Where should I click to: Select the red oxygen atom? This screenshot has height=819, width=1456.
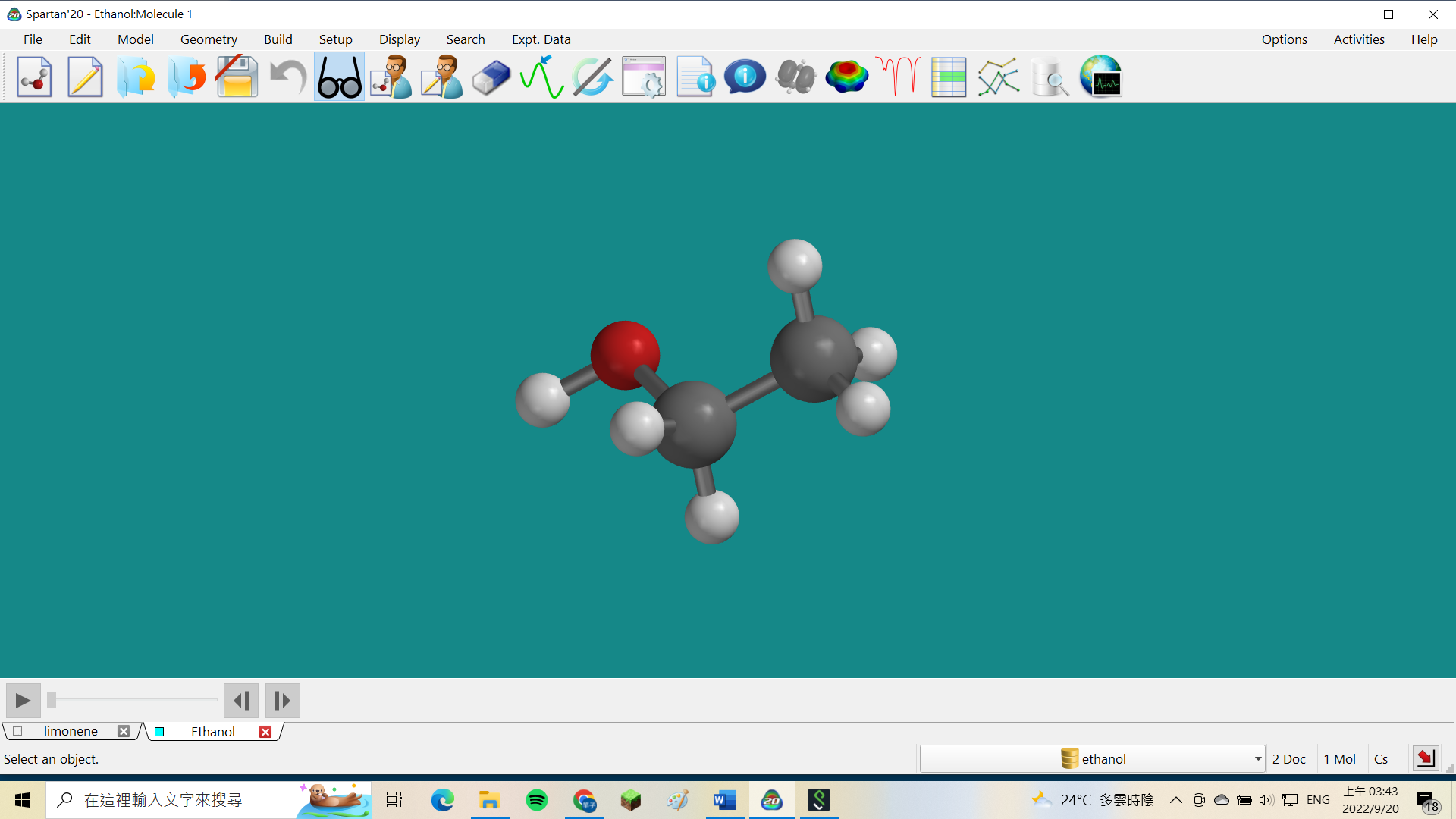click(x=625, y=355)
